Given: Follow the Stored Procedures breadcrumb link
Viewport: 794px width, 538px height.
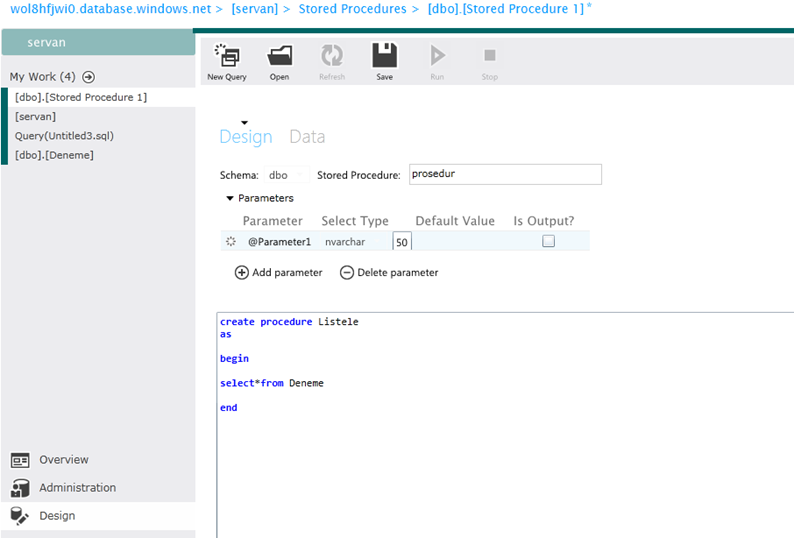Looking at the screenshot, I should (352, 9).
